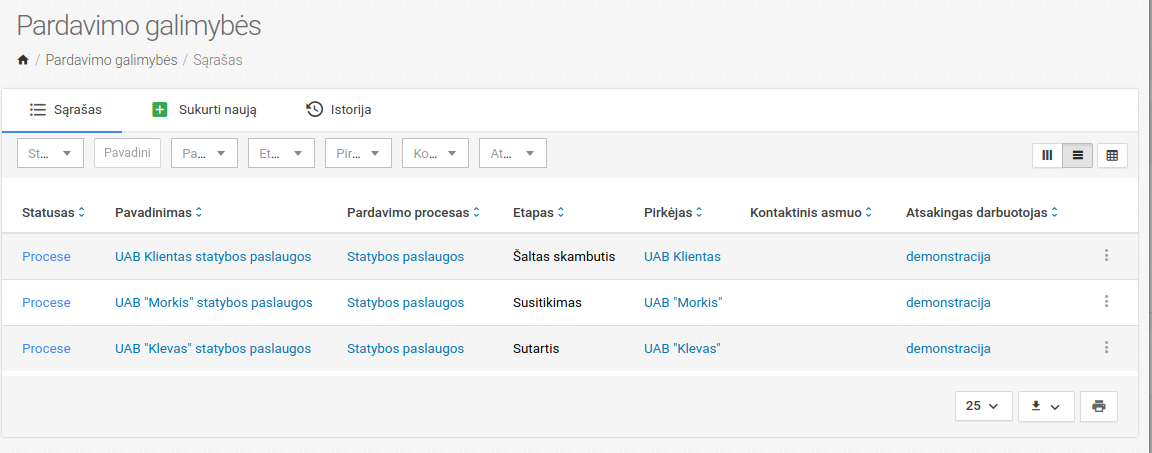1152x453 pixels.
Task: Open the Istorija tab
Action: (339, 110)
